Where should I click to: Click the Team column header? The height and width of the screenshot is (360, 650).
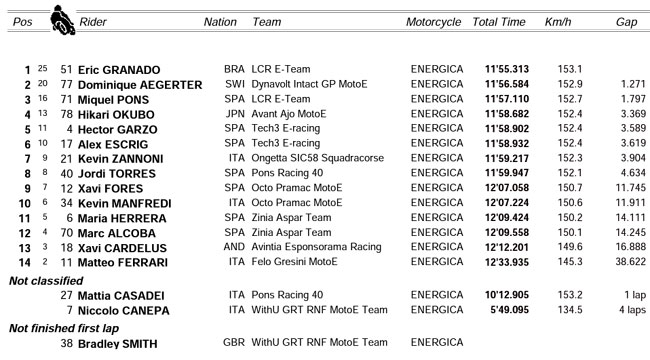(x=267, y=22)
